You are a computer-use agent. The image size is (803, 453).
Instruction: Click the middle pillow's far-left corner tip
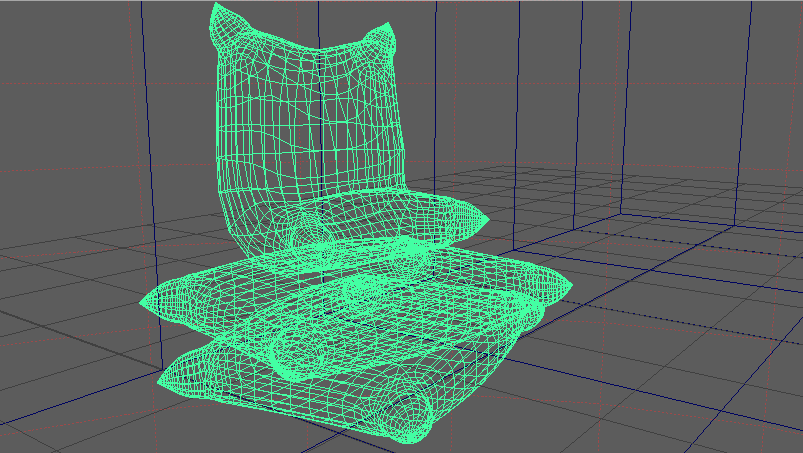[143, 303]
